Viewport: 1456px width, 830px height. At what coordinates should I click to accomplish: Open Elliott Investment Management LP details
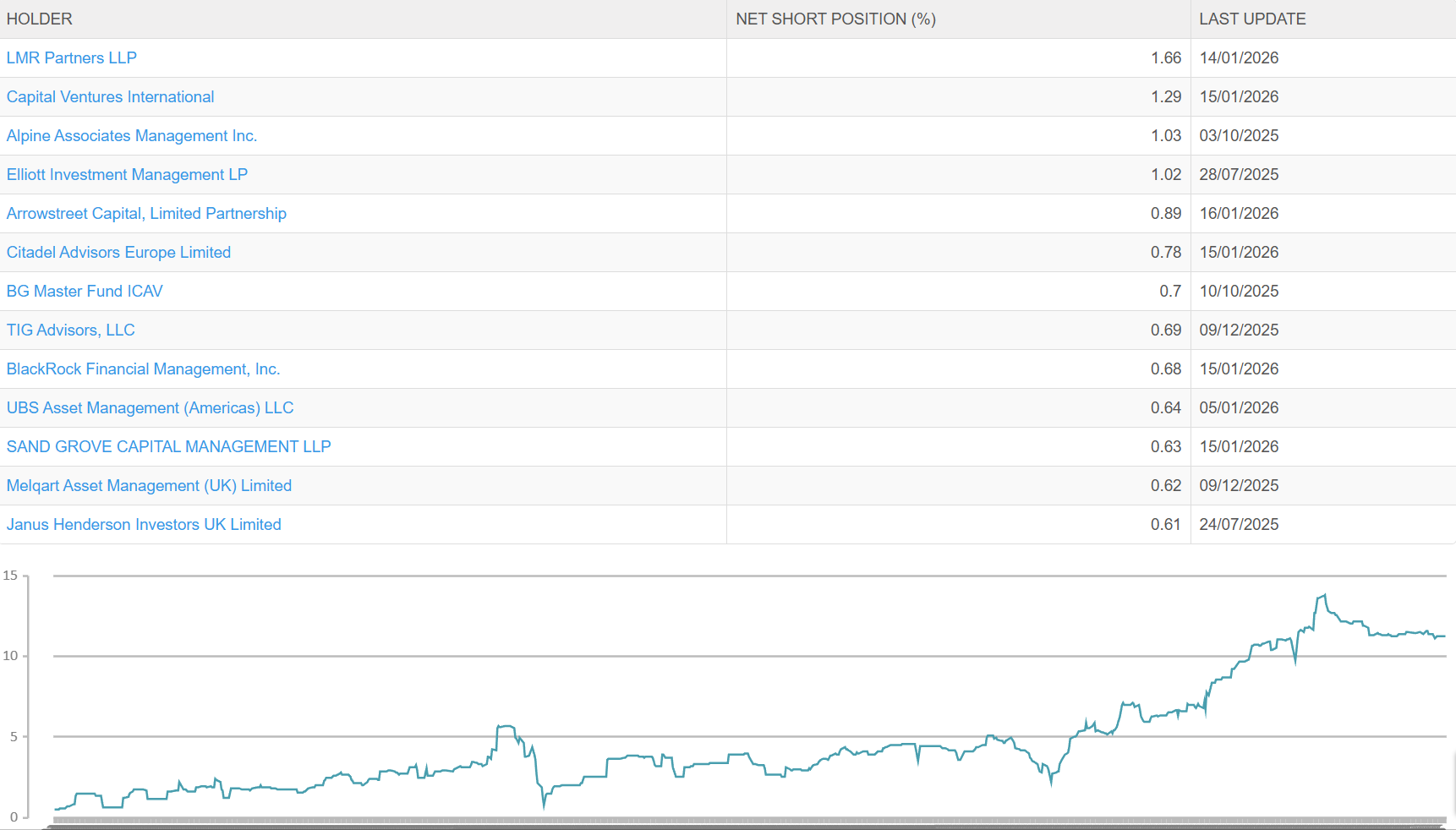tap(127, 174)
